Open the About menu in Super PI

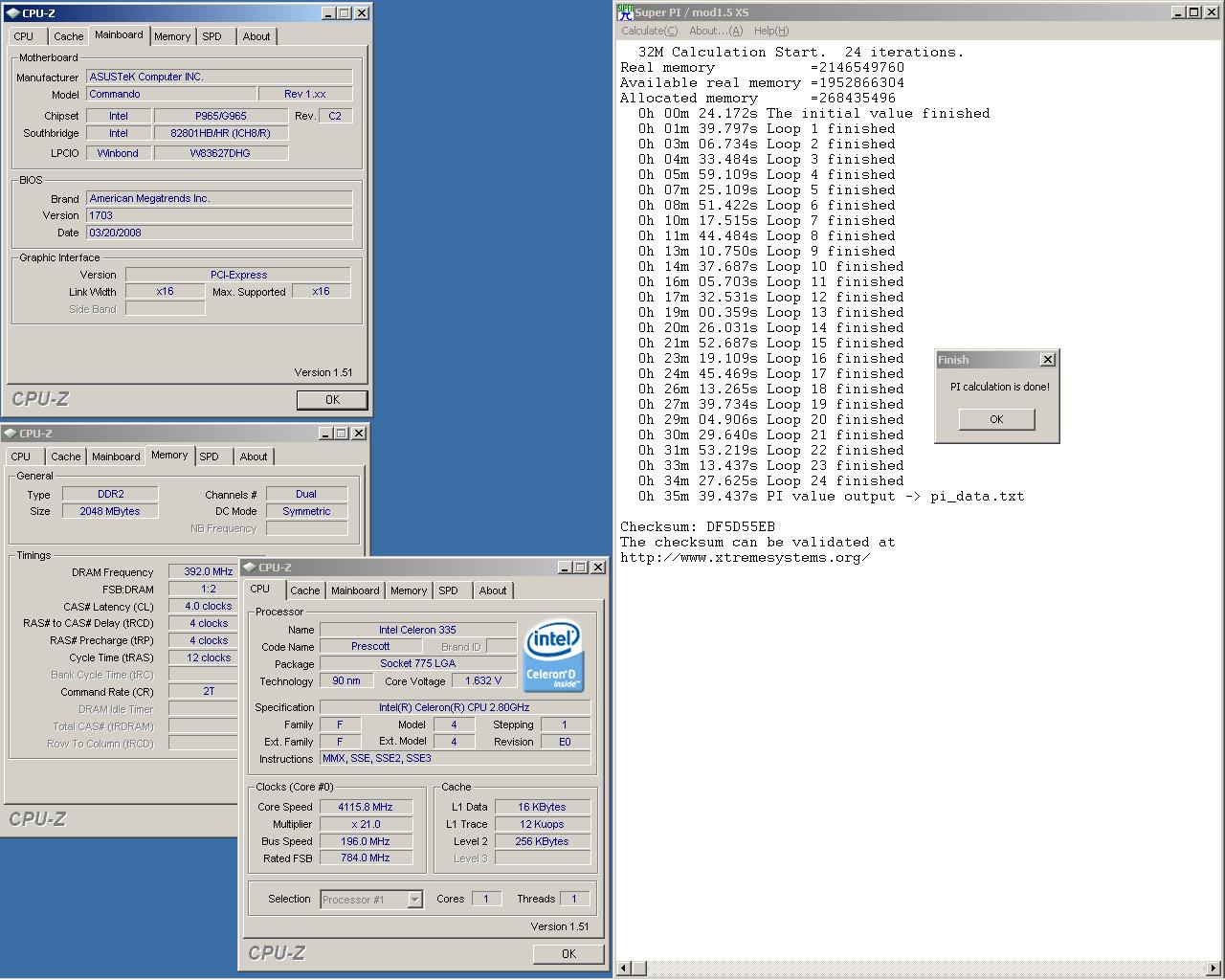click(716, 31)
